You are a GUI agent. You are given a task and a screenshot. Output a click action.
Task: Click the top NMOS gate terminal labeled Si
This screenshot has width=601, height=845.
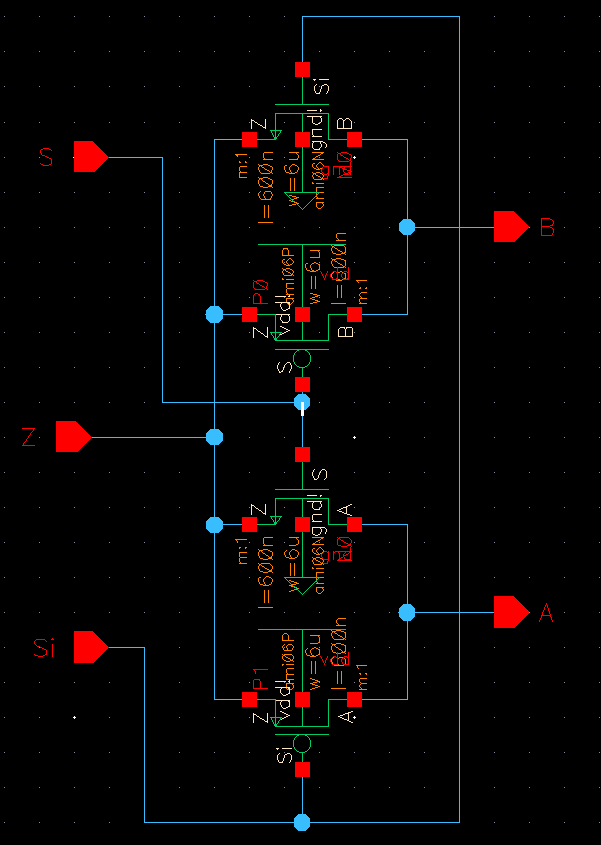tap(302, 70)
